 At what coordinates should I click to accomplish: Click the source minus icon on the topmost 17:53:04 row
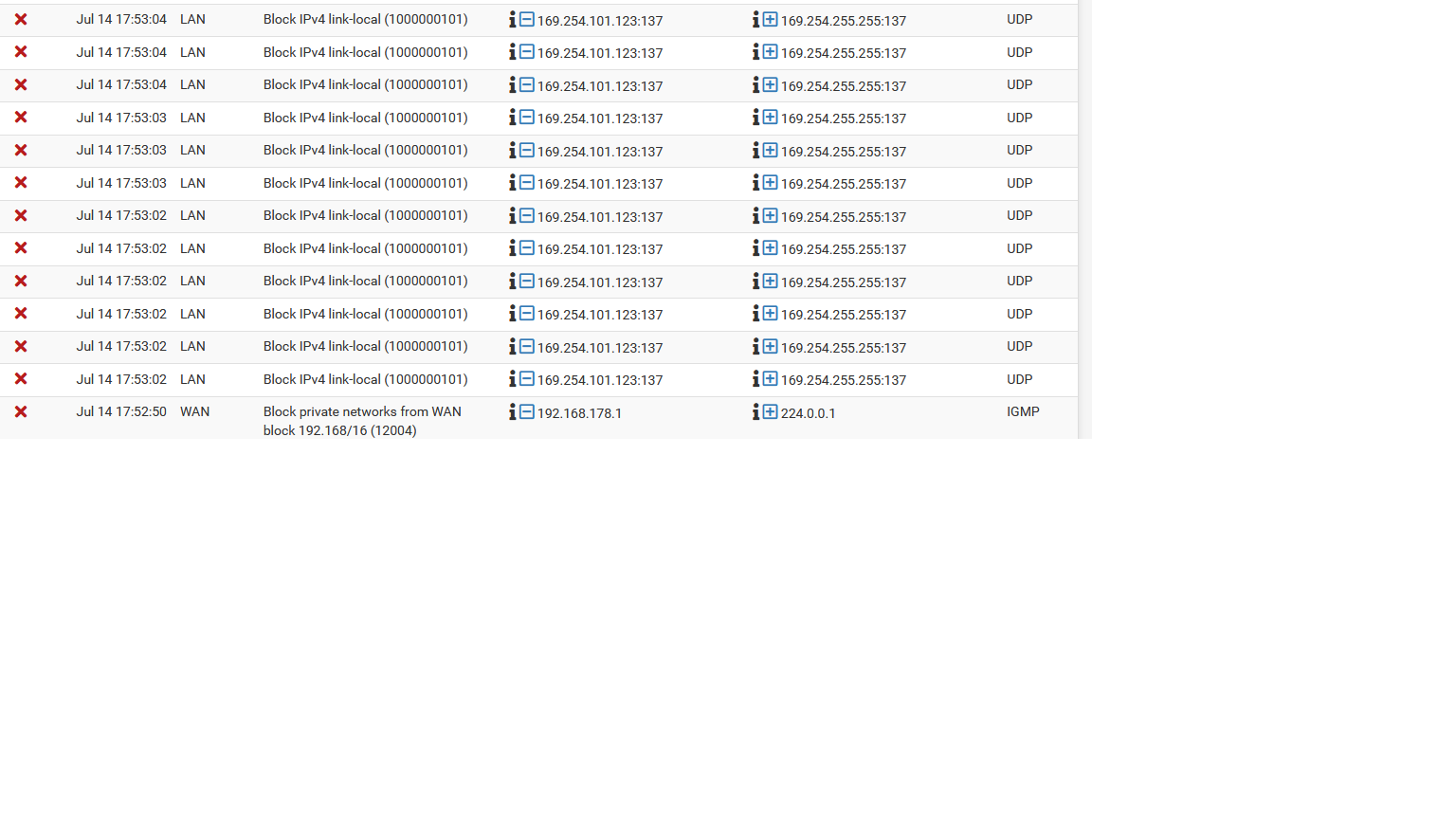[527, 19]
